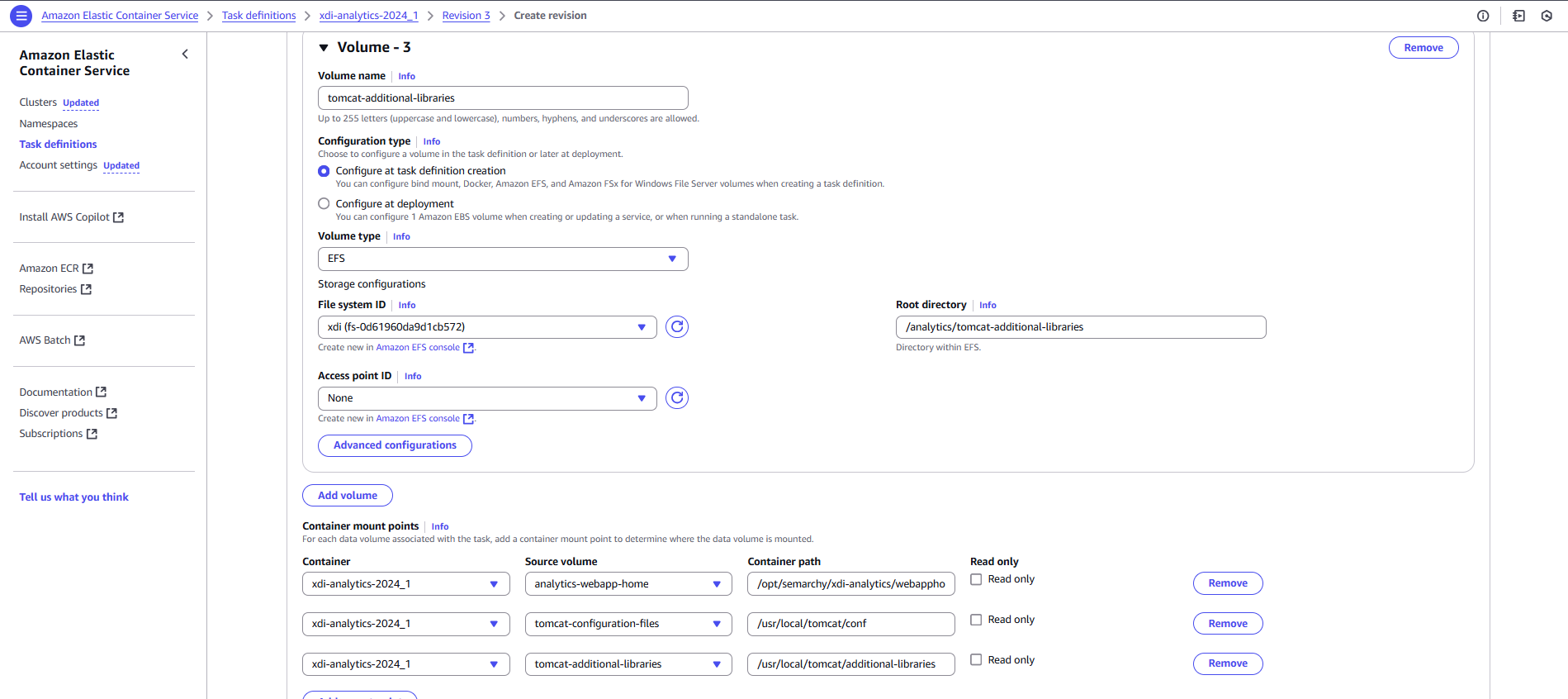
Task: Click Task definitions breadcrumb link
Action: (258, 16)
